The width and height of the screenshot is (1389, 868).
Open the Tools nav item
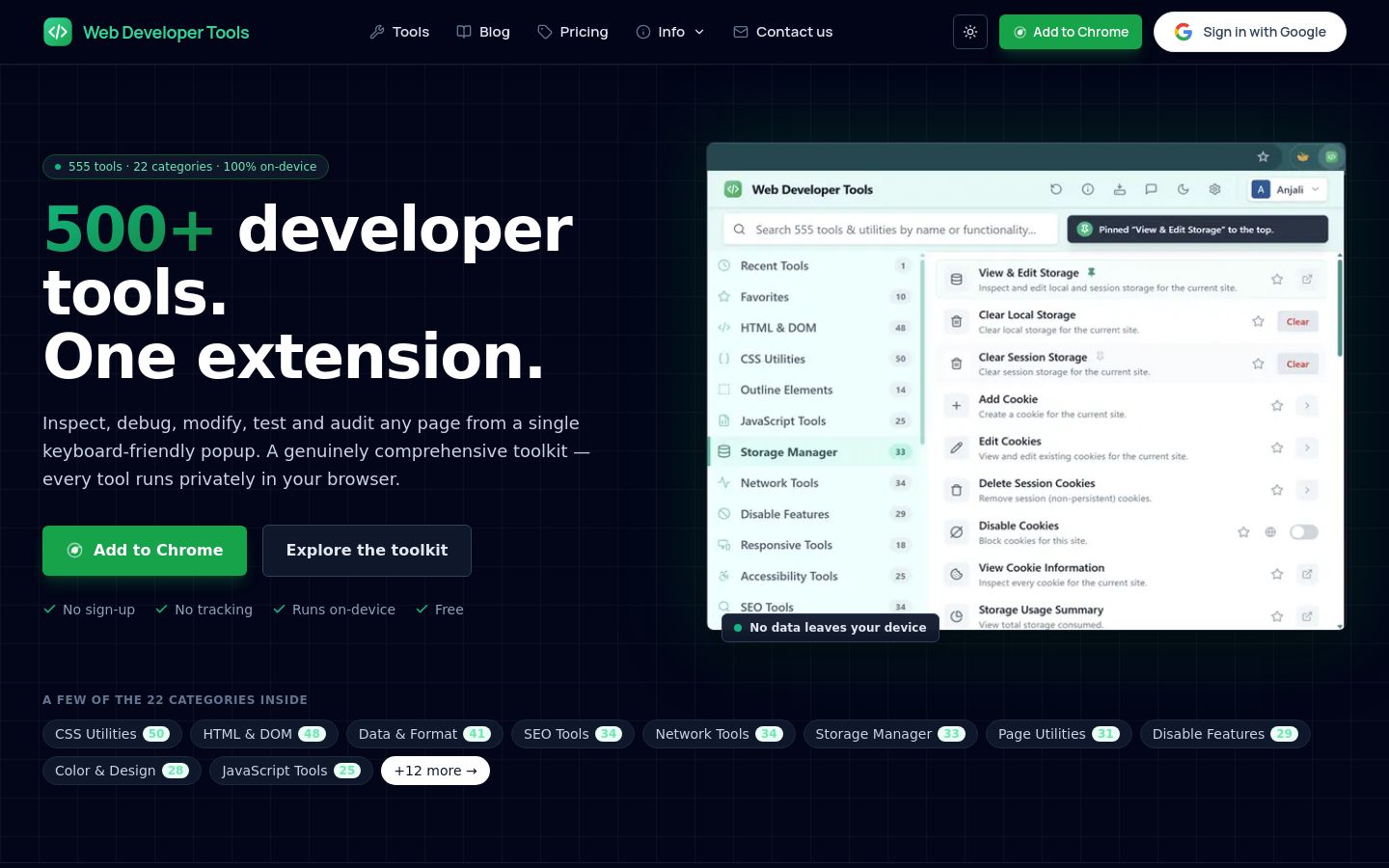click(399, 32)
